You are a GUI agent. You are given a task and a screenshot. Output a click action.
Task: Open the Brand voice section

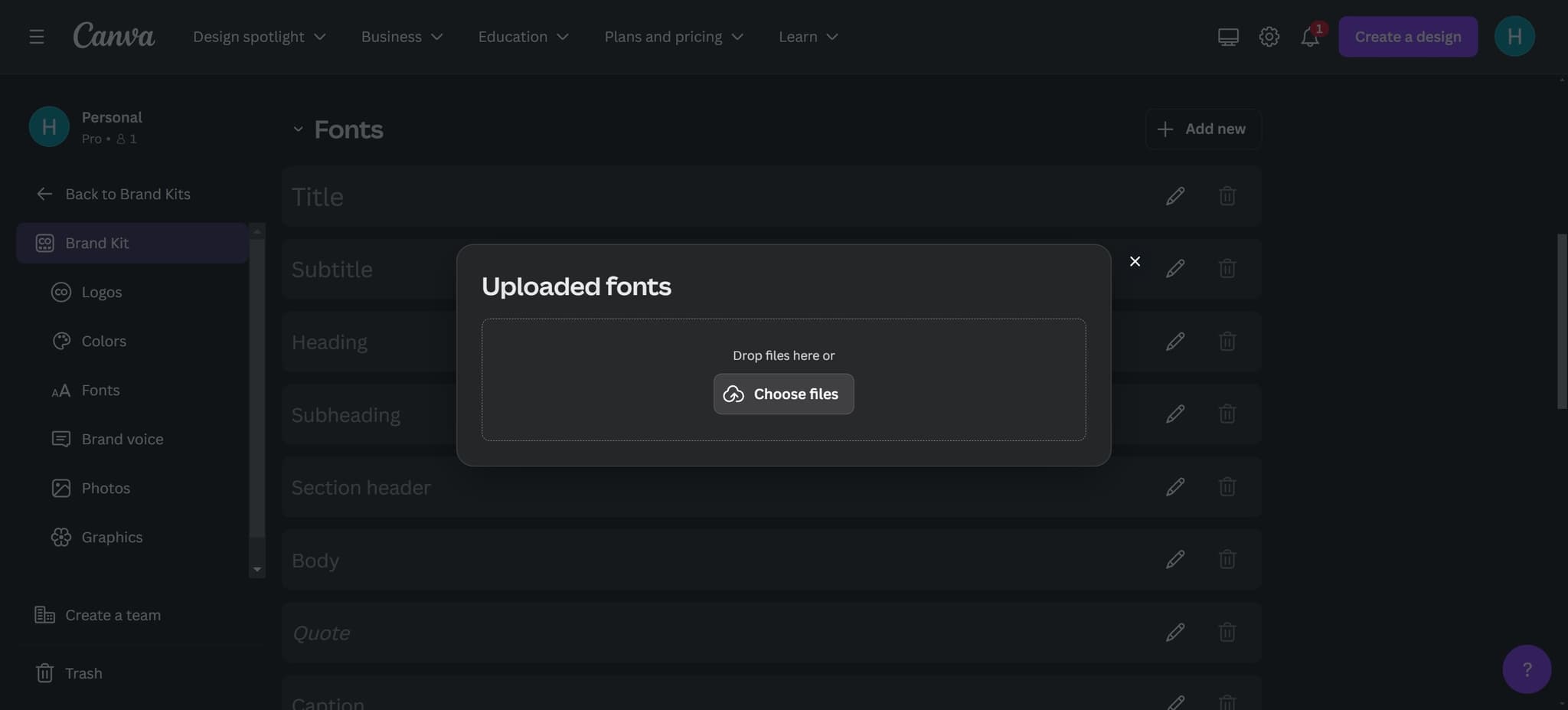coord(122,439)
